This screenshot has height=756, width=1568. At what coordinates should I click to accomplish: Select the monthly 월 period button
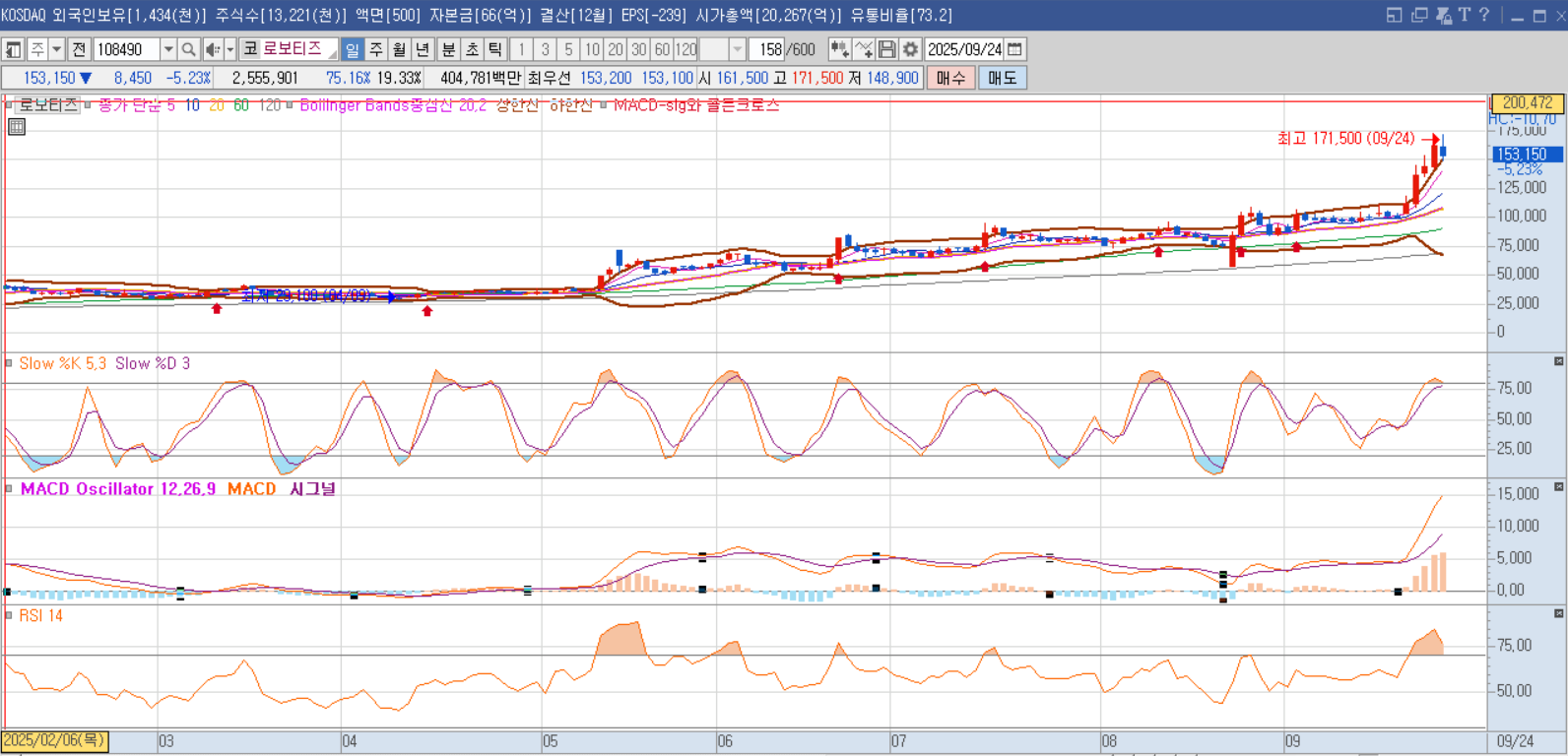click(399, 49)
